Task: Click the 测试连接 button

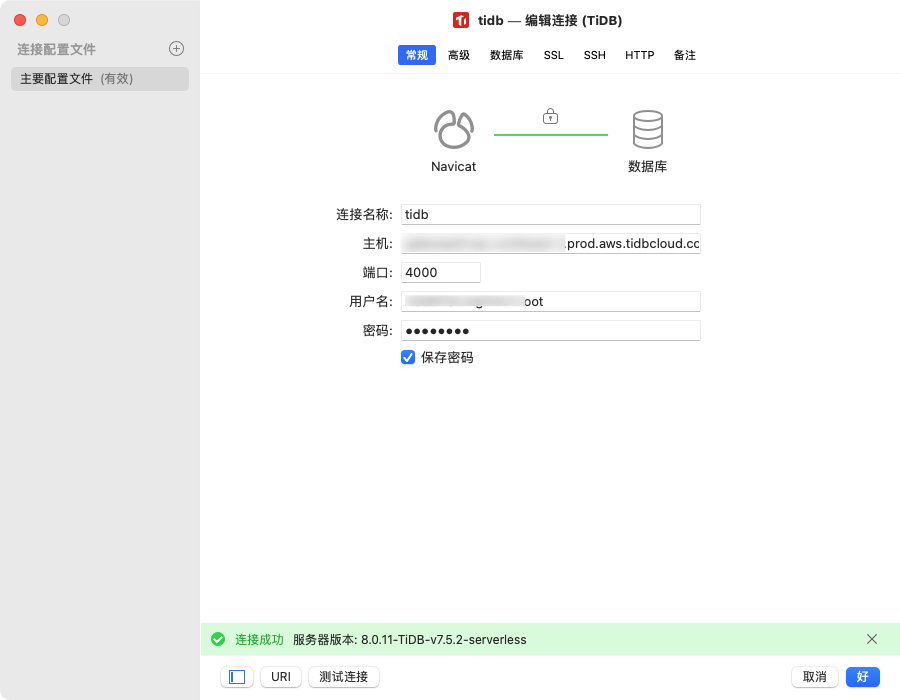Action: click(344, 677)
